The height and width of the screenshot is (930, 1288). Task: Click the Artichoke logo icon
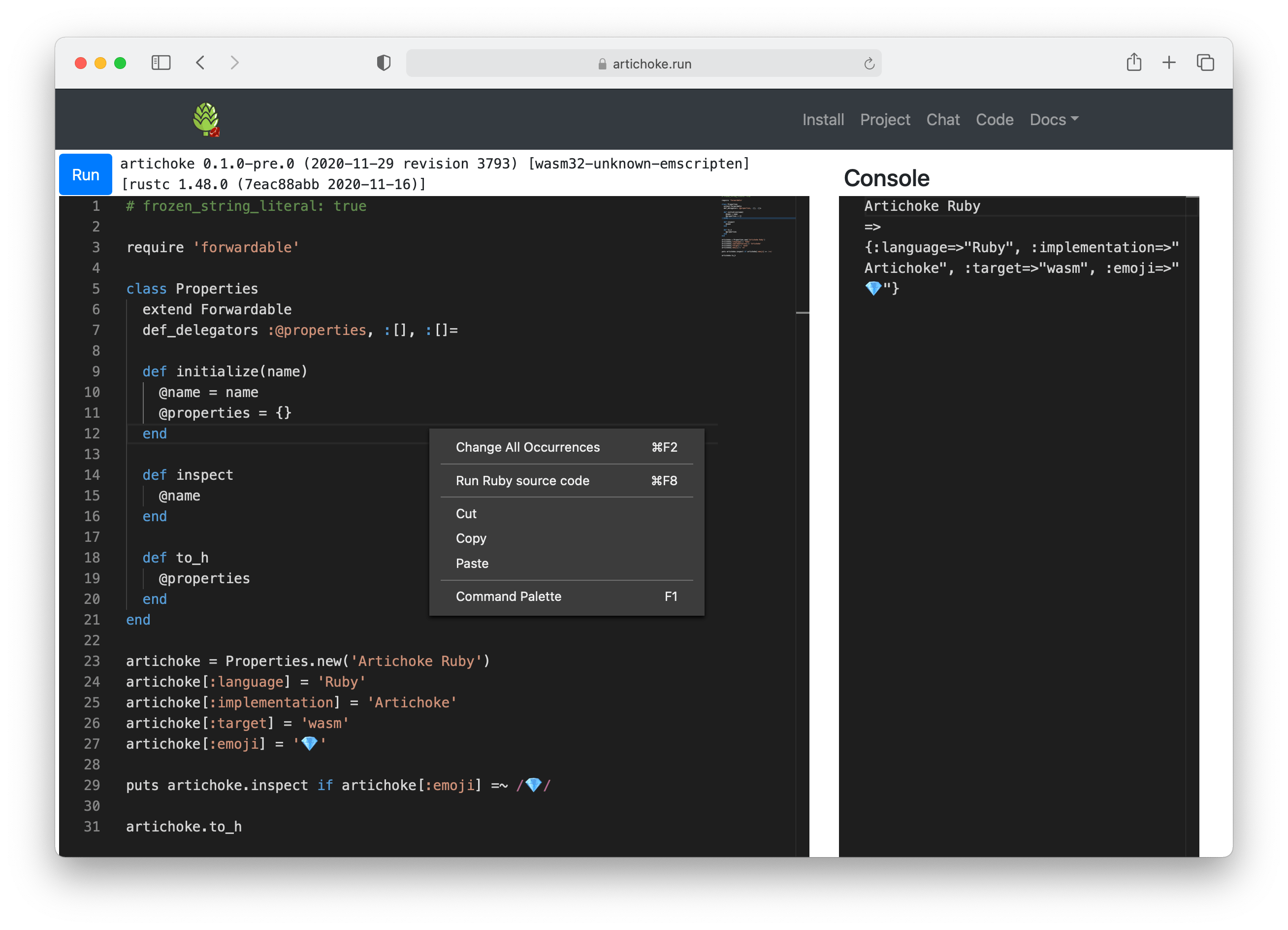pos(206,119)
